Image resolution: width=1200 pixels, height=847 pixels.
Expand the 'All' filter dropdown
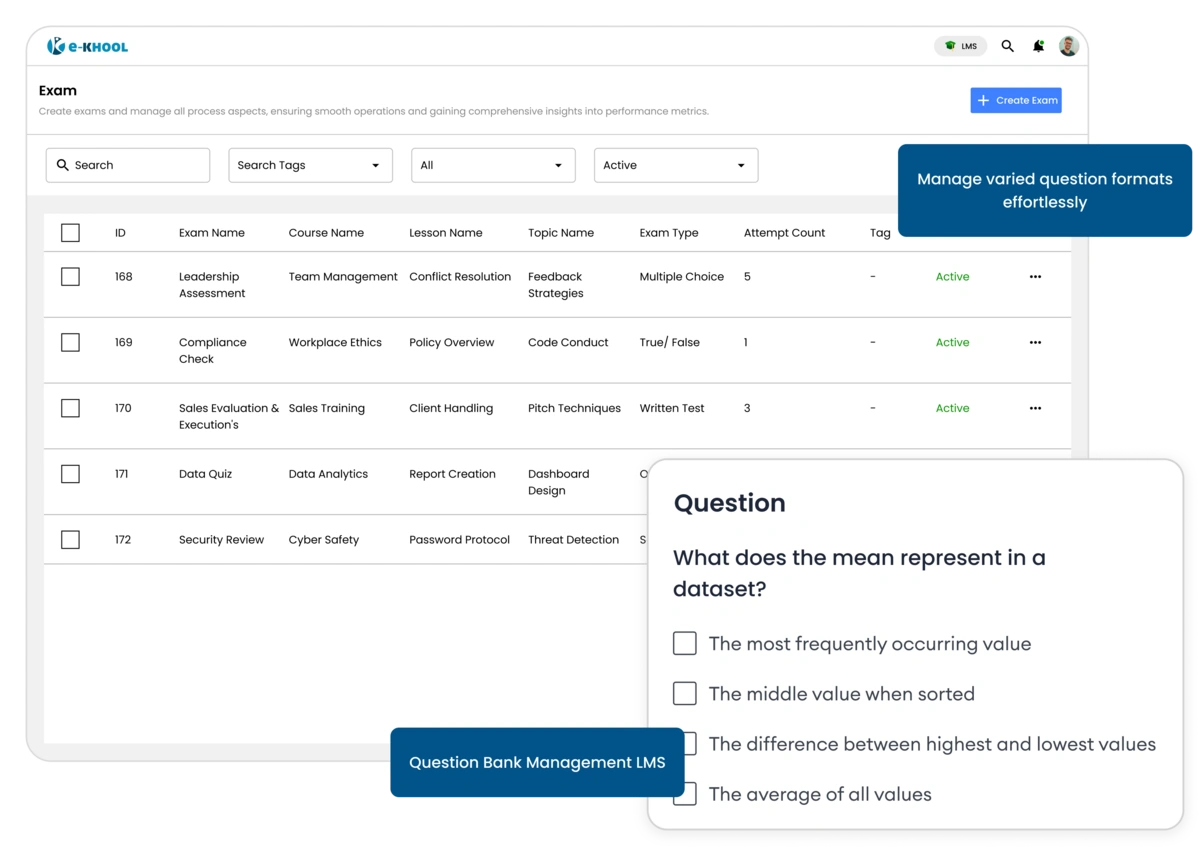493,164
